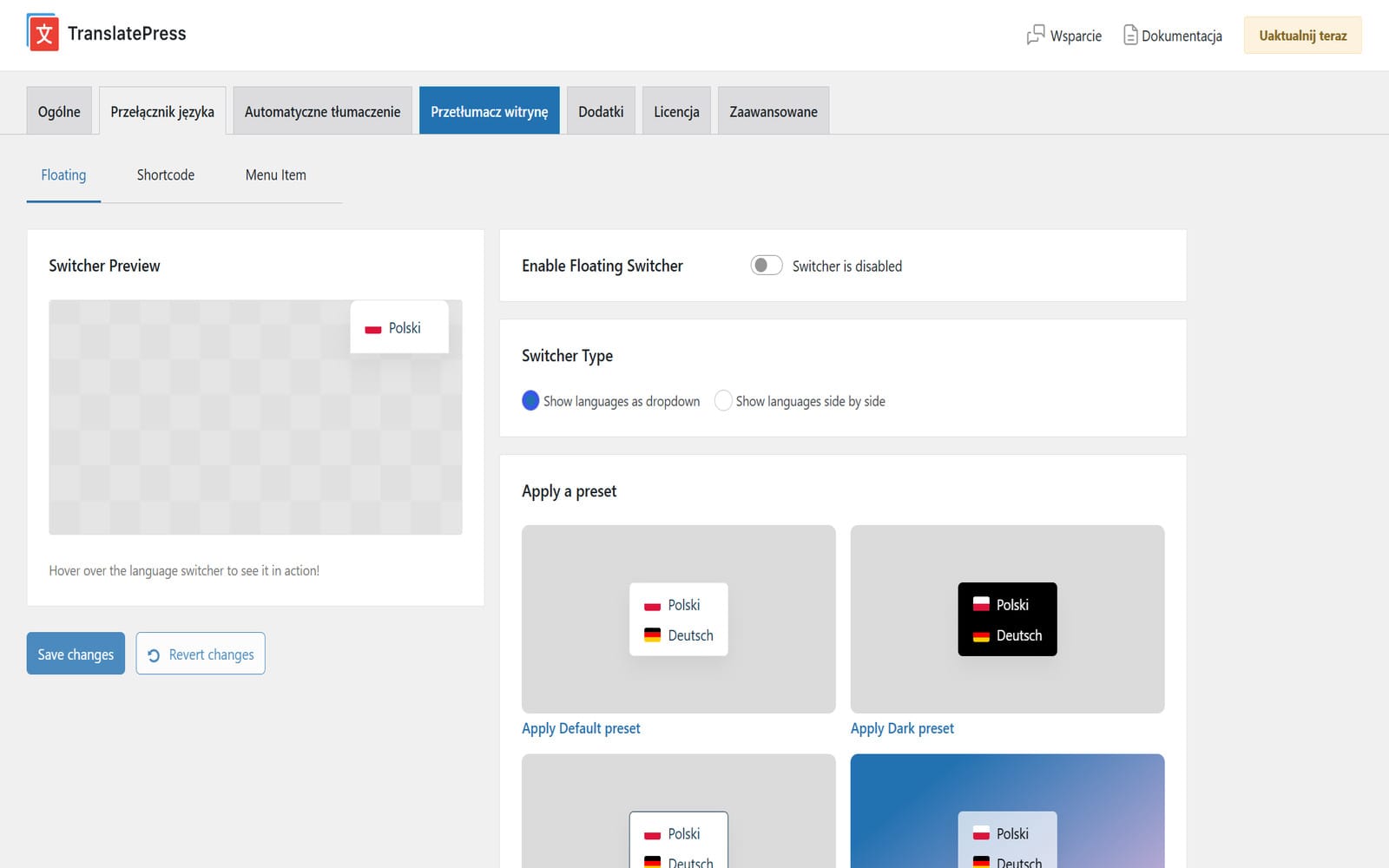1389x868 pixels.
Task: Click the Switcher Preview heading
Action: pos(104,266)
